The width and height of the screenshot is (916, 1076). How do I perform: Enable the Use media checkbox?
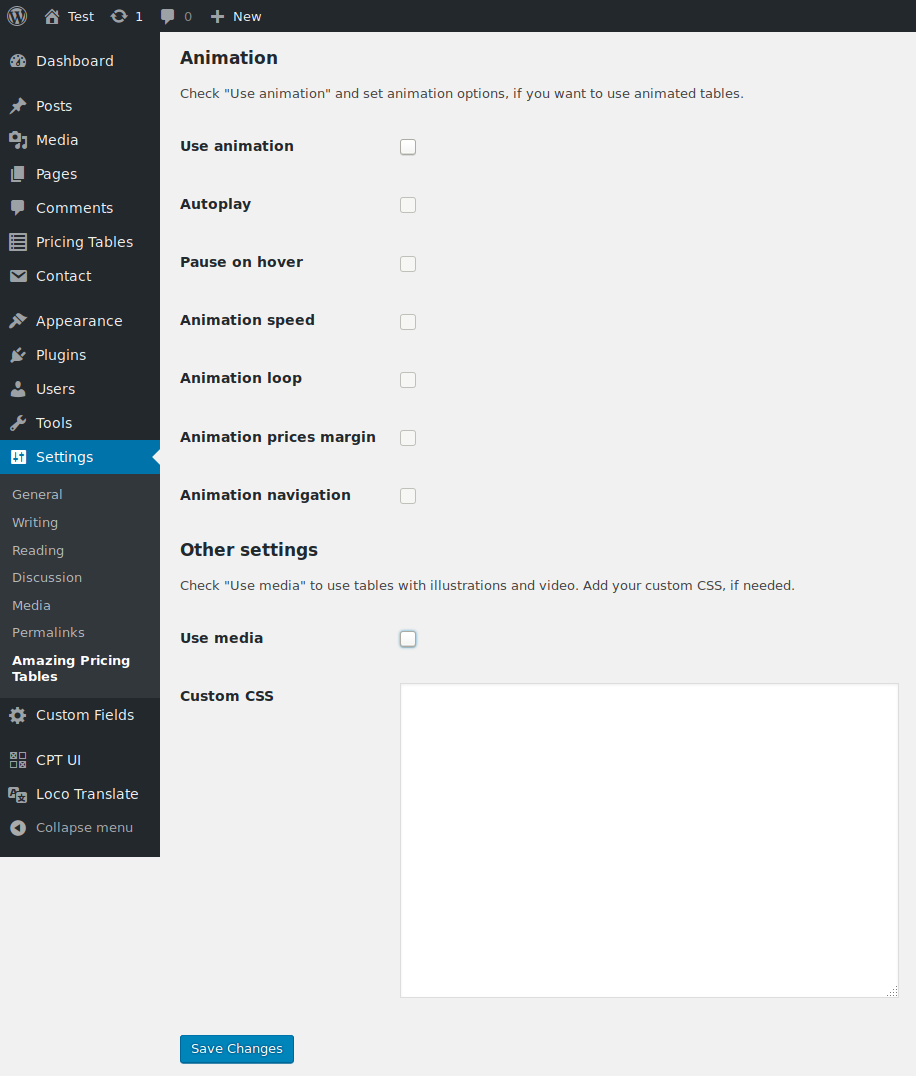point(408,639)
